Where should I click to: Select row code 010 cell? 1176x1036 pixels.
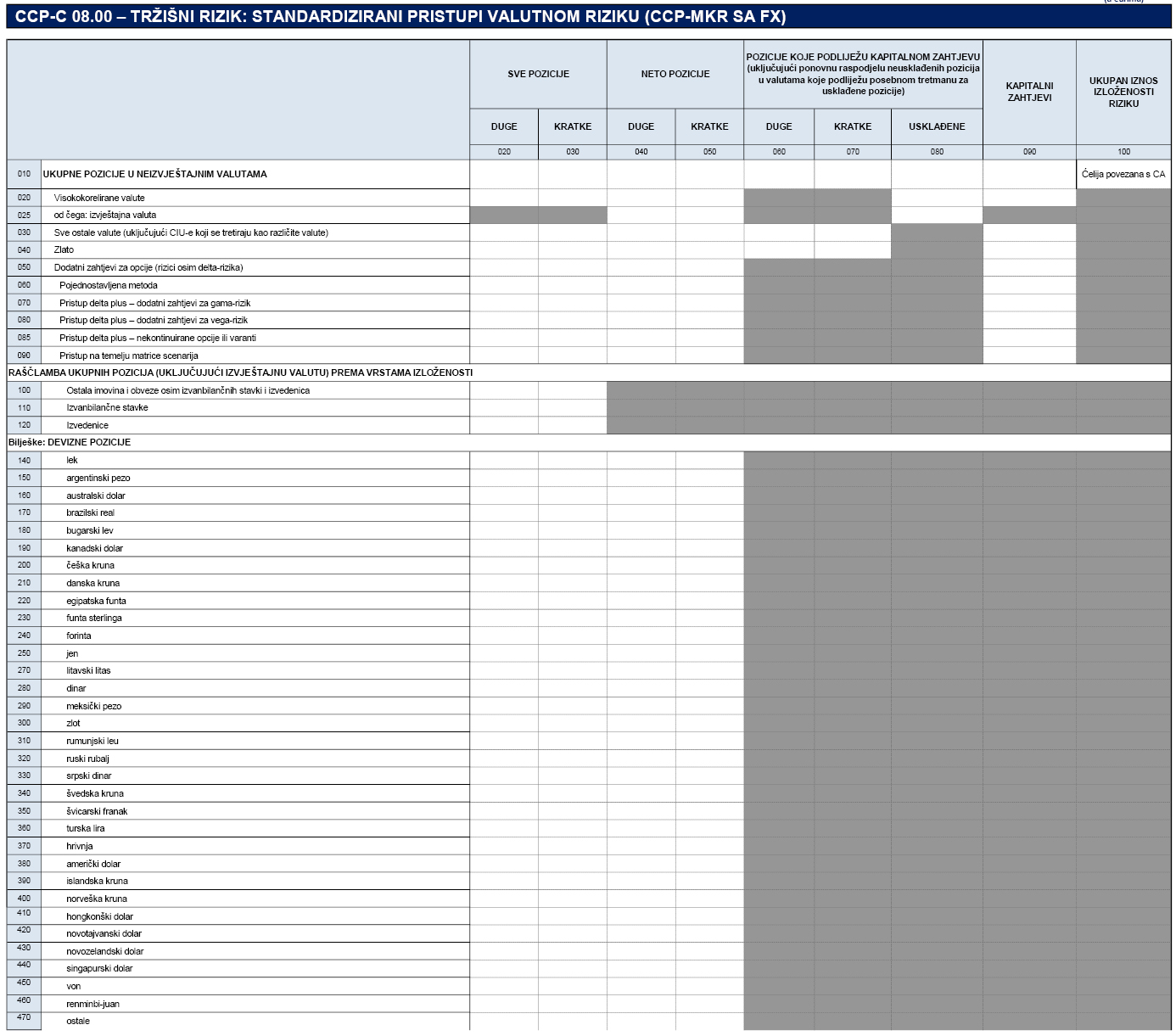click(24, 174)
